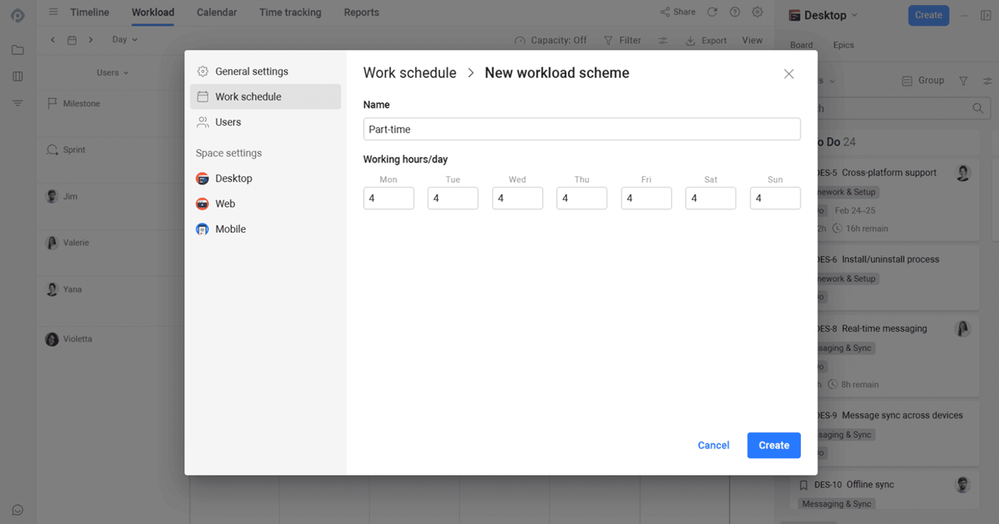Viewport: 999px width, 524px height.
Task: Click the Share icon in header
Action: coord(665,12)
